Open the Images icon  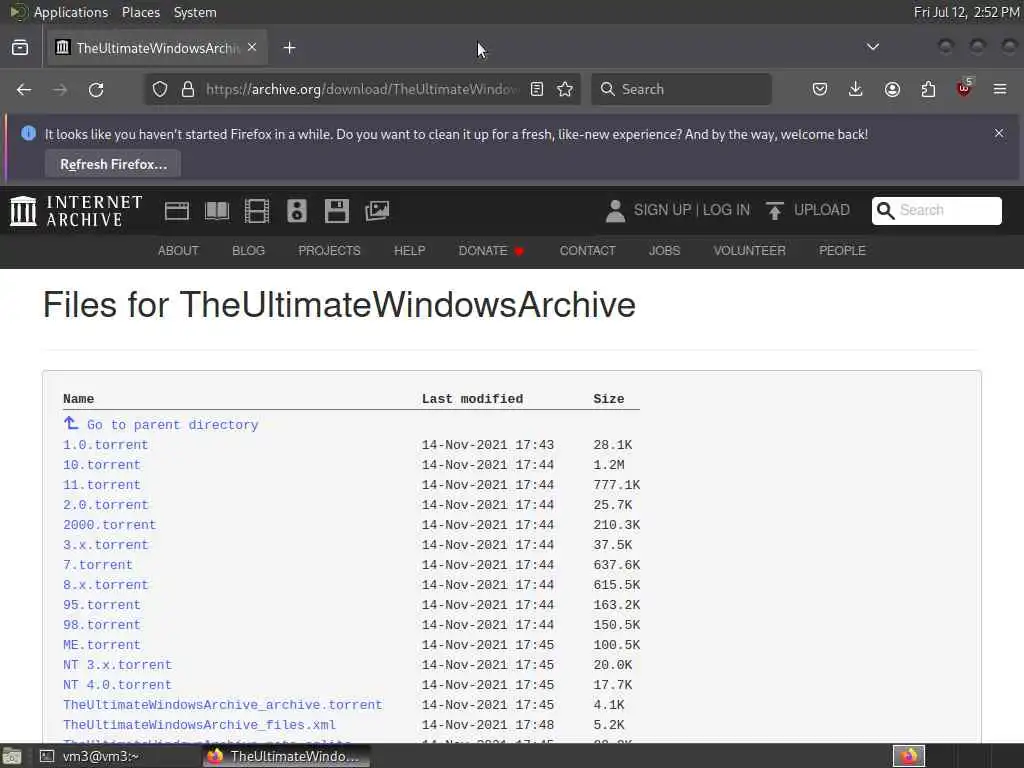point(377,211)
